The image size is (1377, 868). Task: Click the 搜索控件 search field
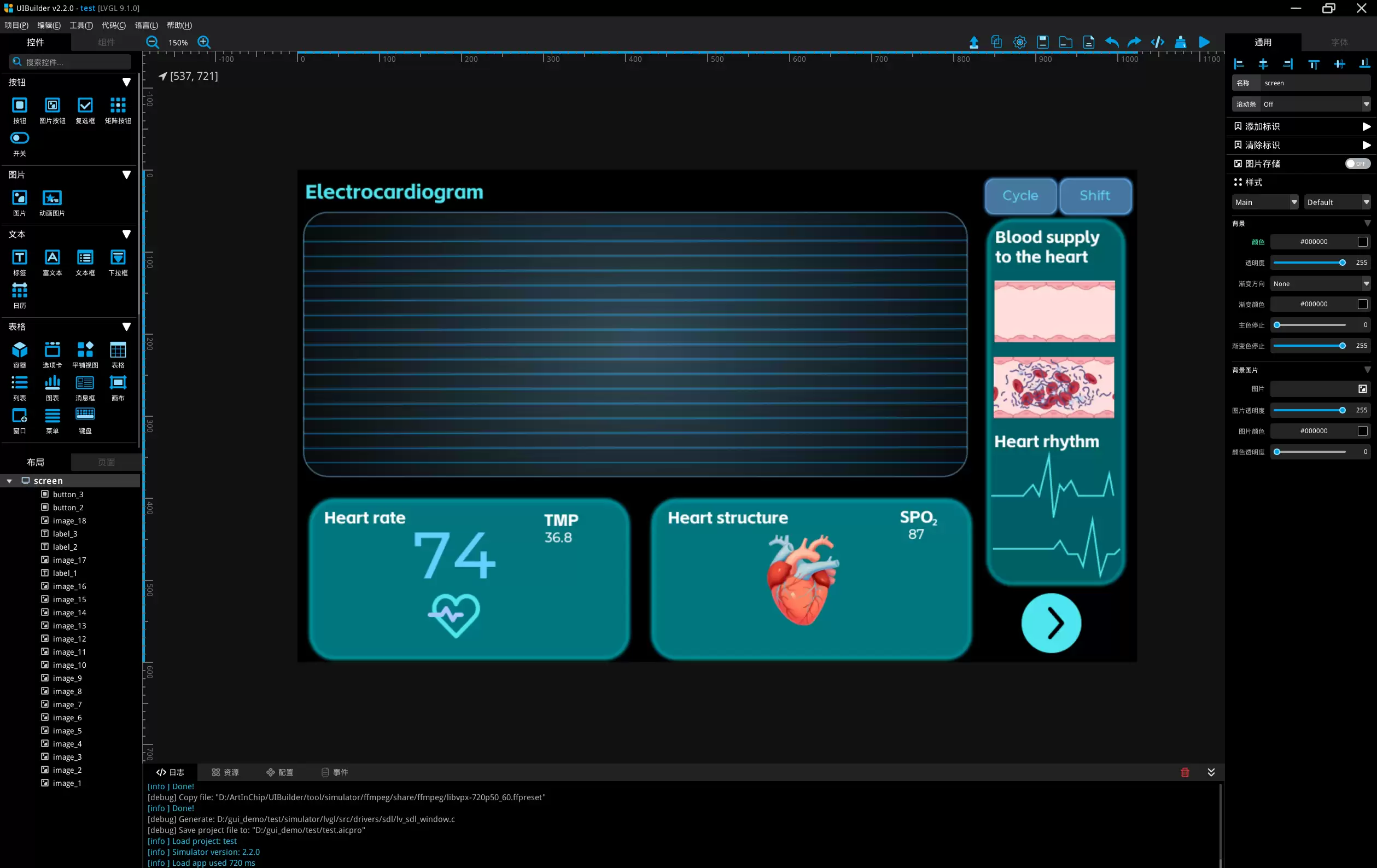70,62
